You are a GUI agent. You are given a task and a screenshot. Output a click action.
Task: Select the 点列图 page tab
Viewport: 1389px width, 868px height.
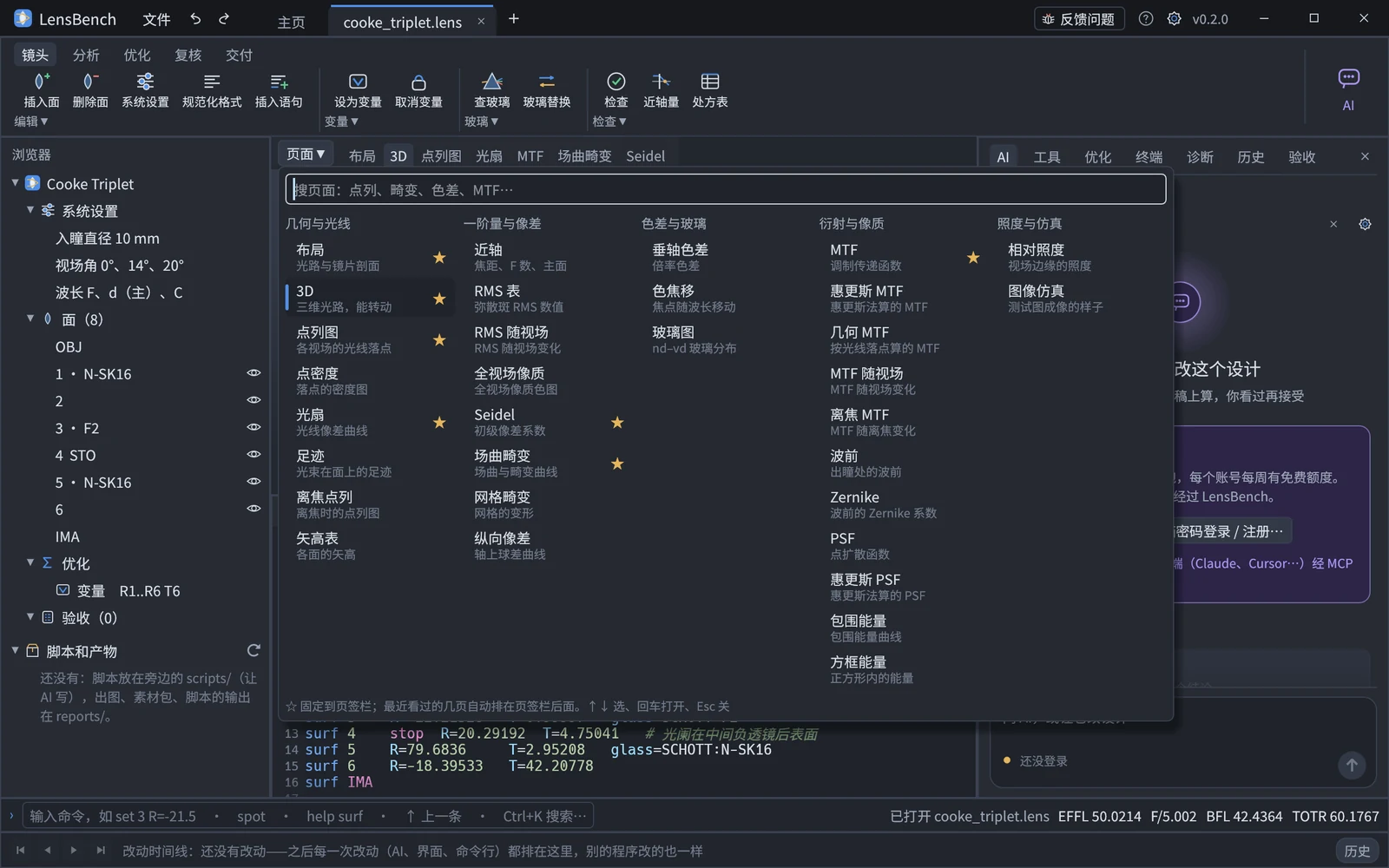point(441,156)
